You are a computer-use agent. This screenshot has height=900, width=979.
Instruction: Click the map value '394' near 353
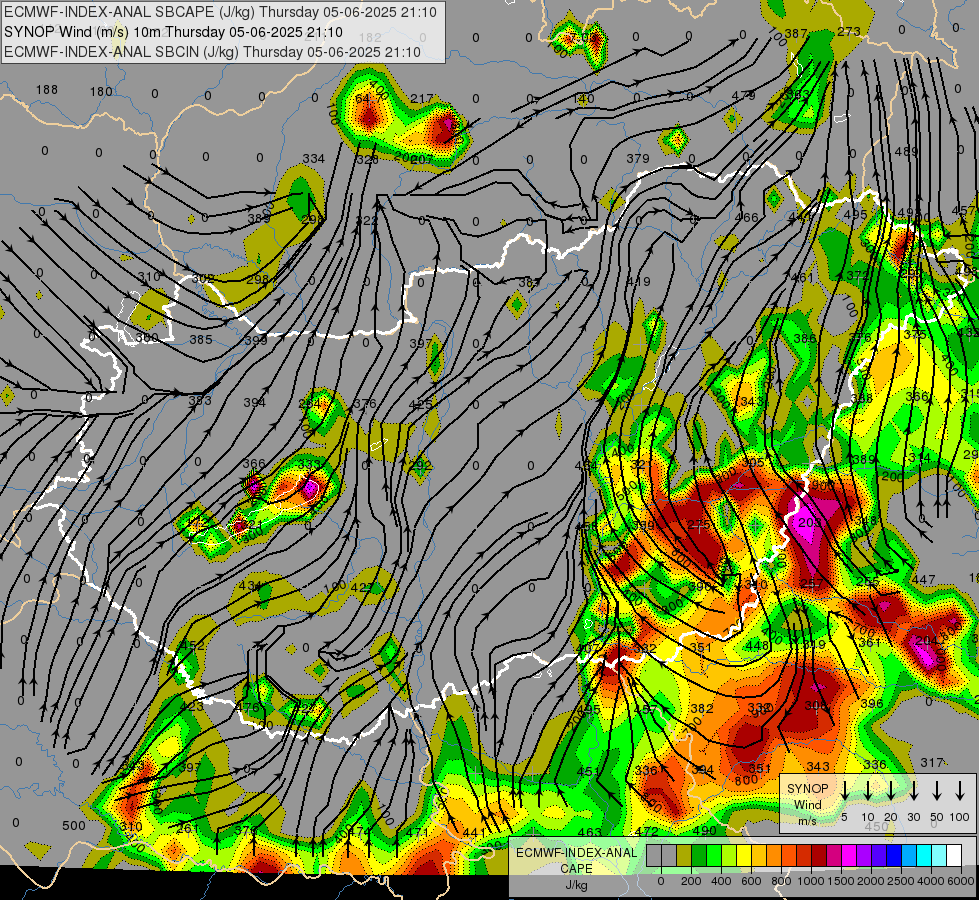(x=255, y=403)
